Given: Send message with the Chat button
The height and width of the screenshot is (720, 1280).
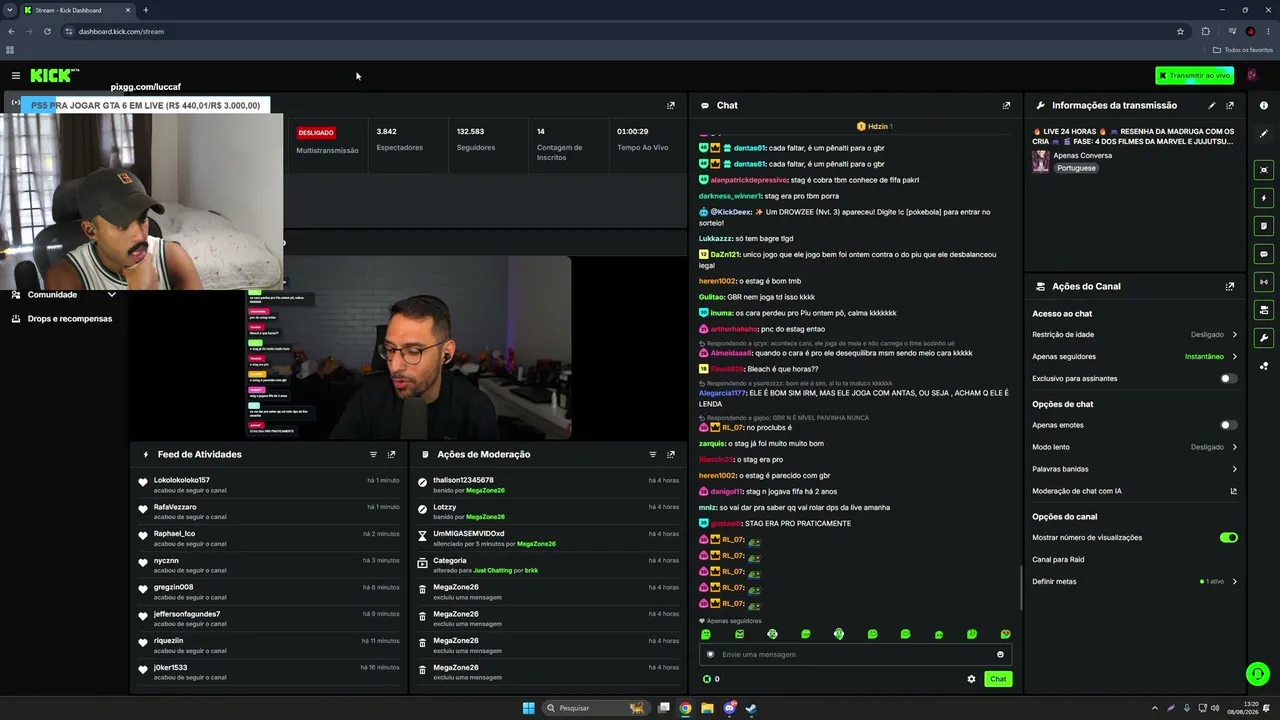Looking at the screenshot, I should pos(998,679).
